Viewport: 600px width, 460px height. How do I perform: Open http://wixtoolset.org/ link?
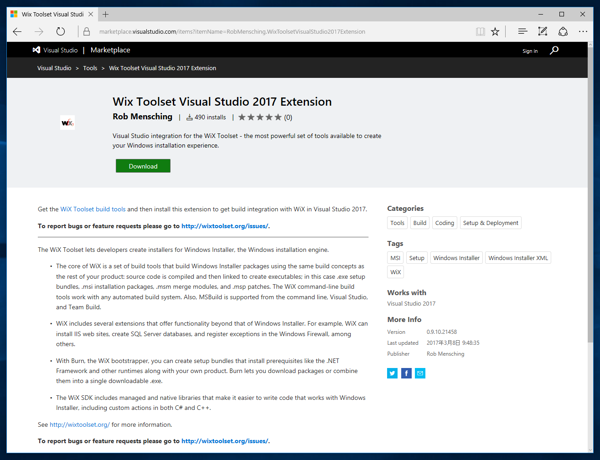[x=80, y=425]
